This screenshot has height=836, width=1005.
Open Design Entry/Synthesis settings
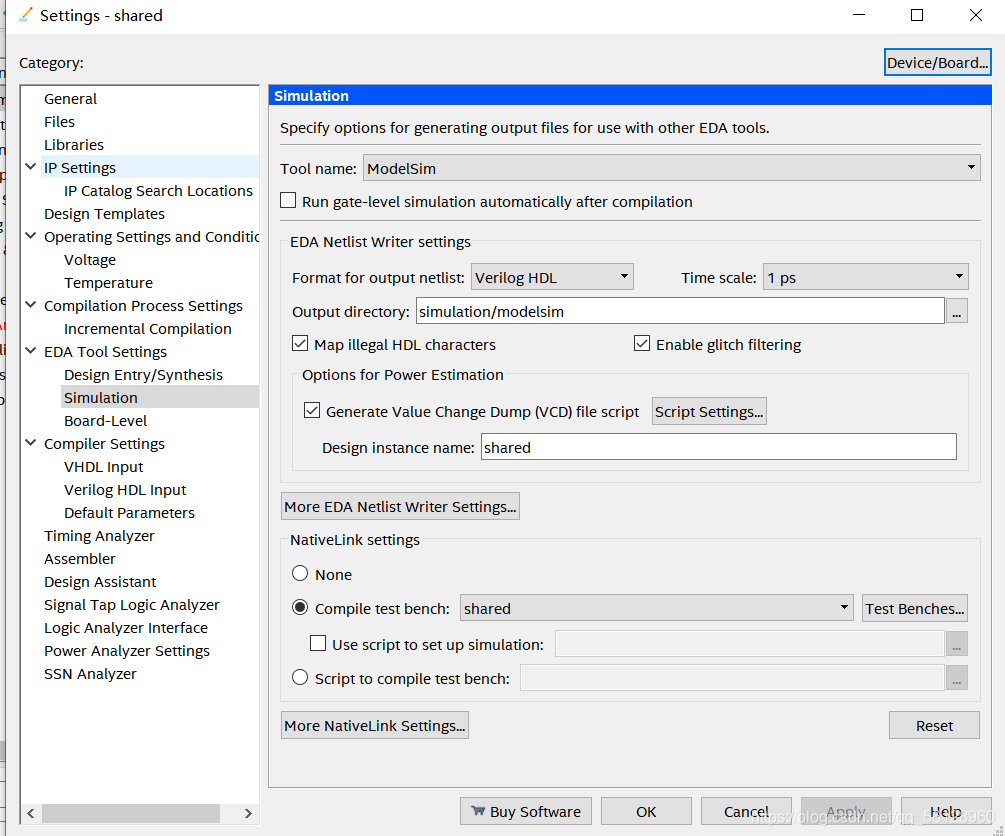[143, 375]
